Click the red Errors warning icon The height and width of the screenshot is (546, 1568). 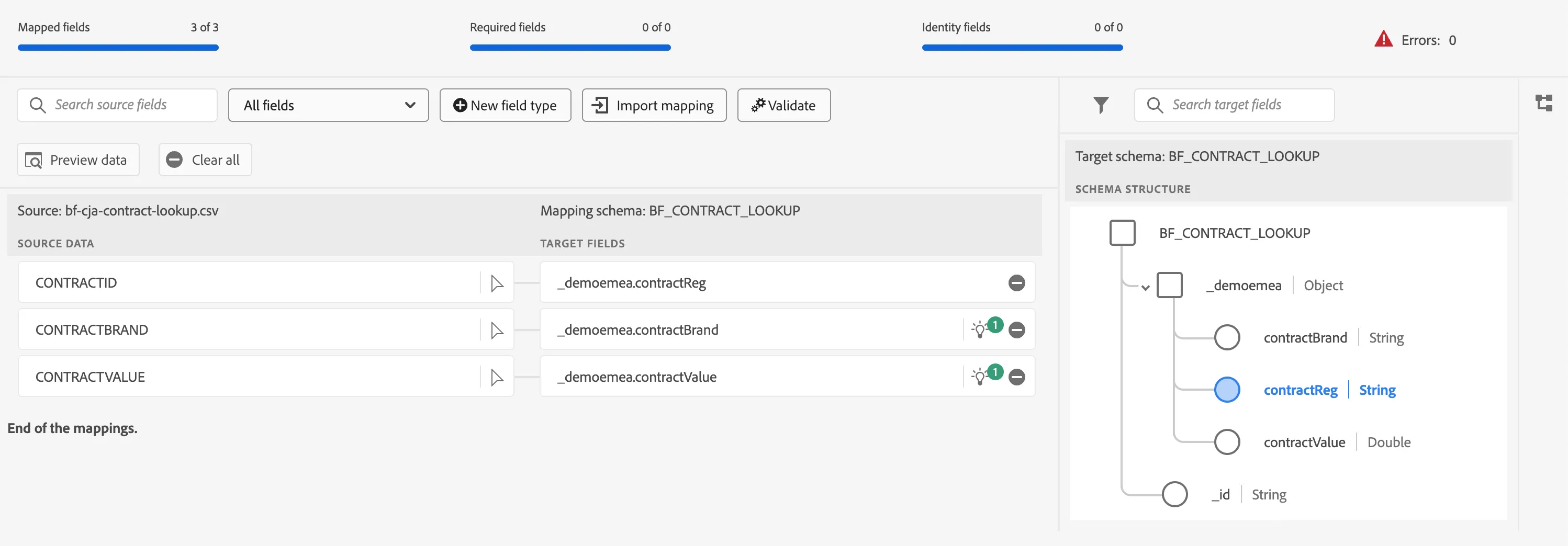(1383, 40)
